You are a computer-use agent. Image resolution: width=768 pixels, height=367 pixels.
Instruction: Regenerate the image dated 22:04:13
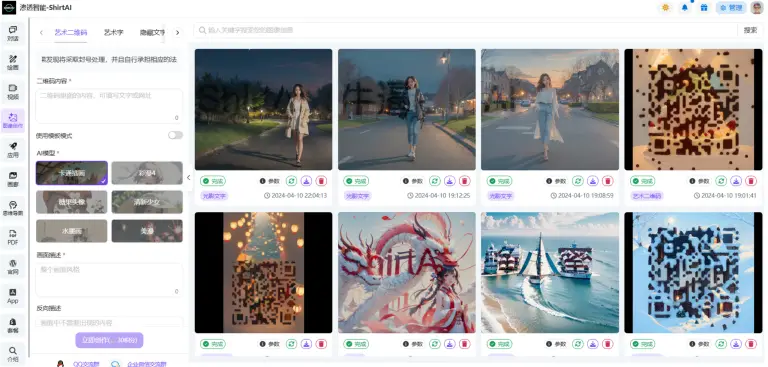click(291, 181)
